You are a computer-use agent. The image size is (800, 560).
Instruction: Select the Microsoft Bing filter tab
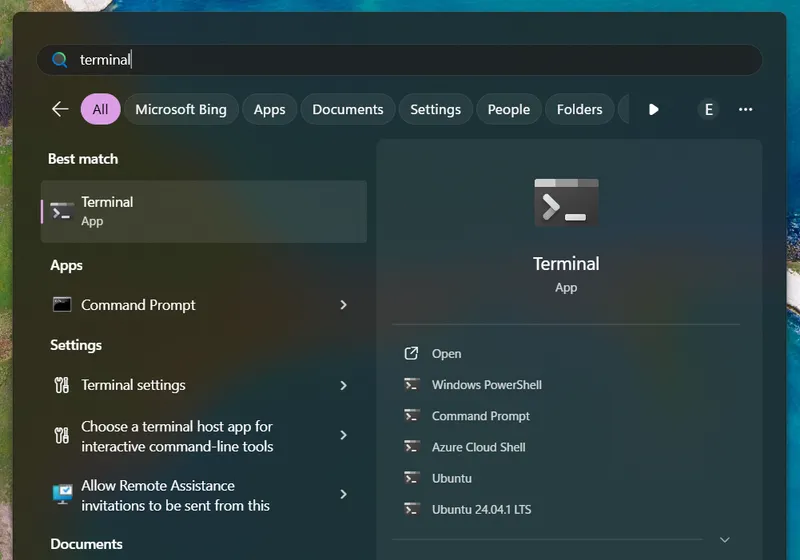(181, 109)
